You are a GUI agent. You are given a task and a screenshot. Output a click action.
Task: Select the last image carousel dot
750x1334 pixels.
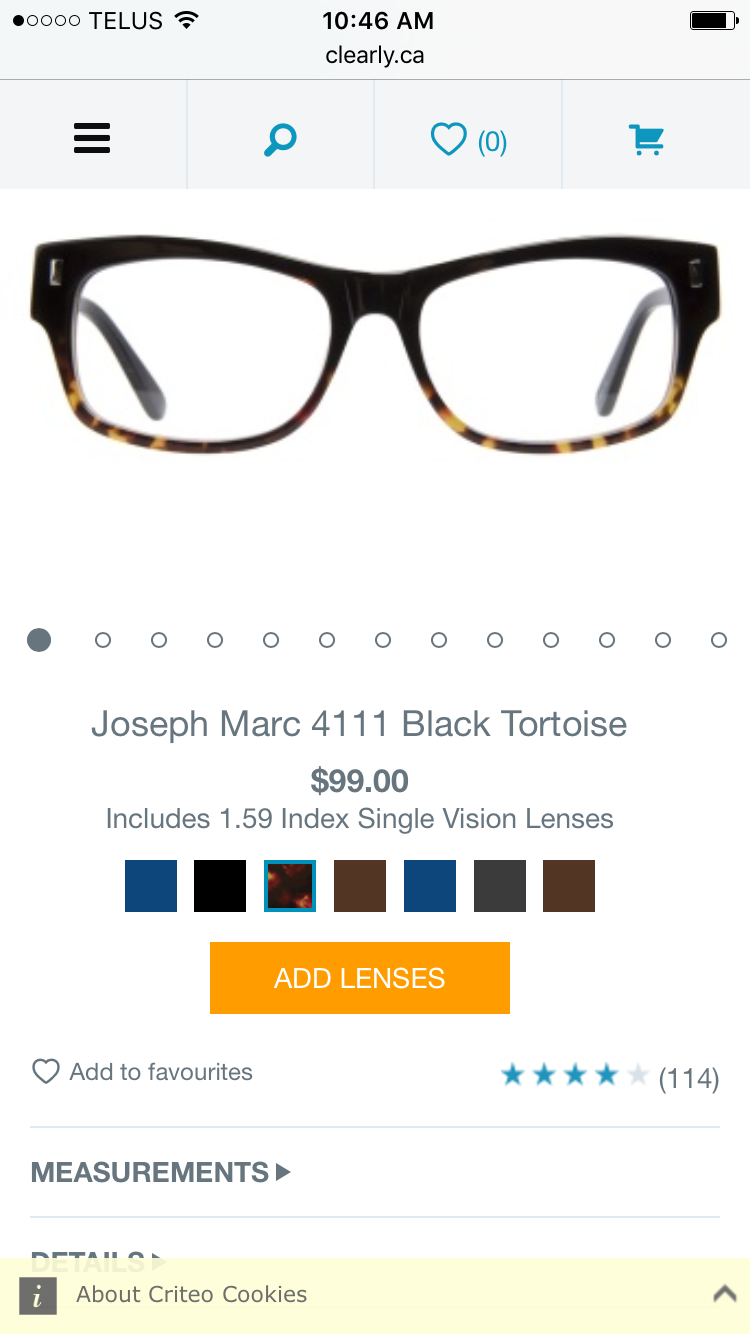coord(719,640)
